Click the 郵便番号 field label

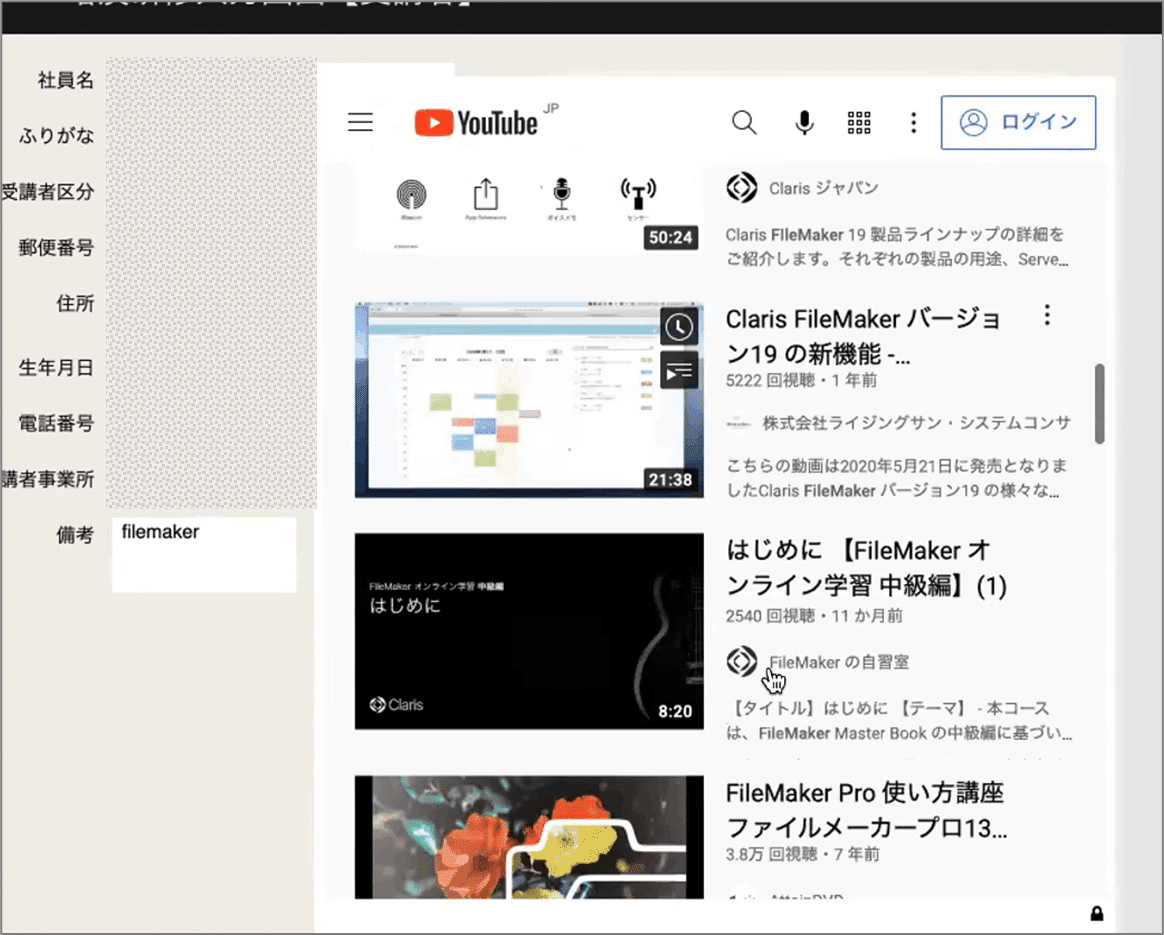(x=56, y=248)
